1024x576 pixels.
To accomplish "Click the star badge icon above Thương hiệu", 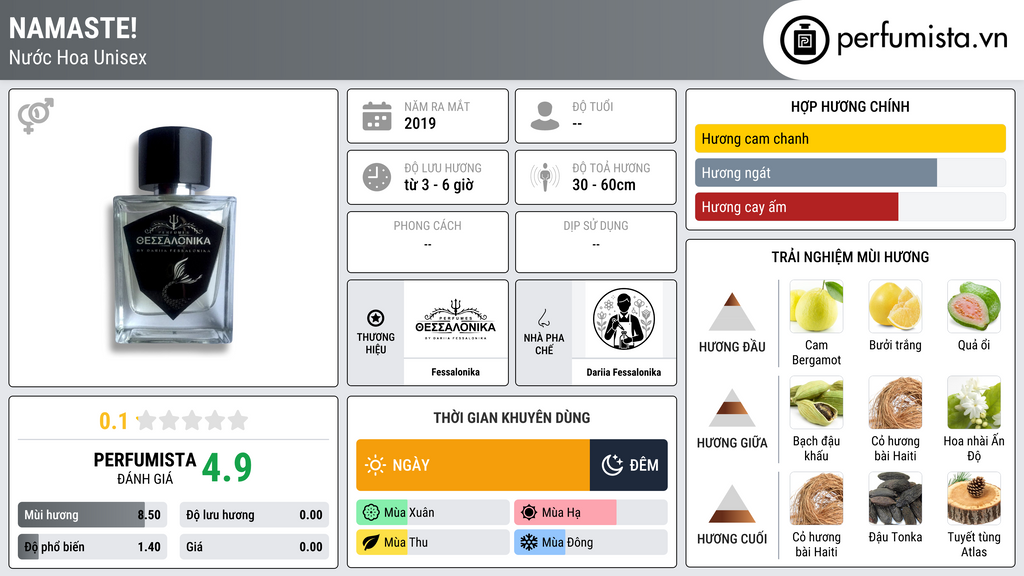I will 376,318.
